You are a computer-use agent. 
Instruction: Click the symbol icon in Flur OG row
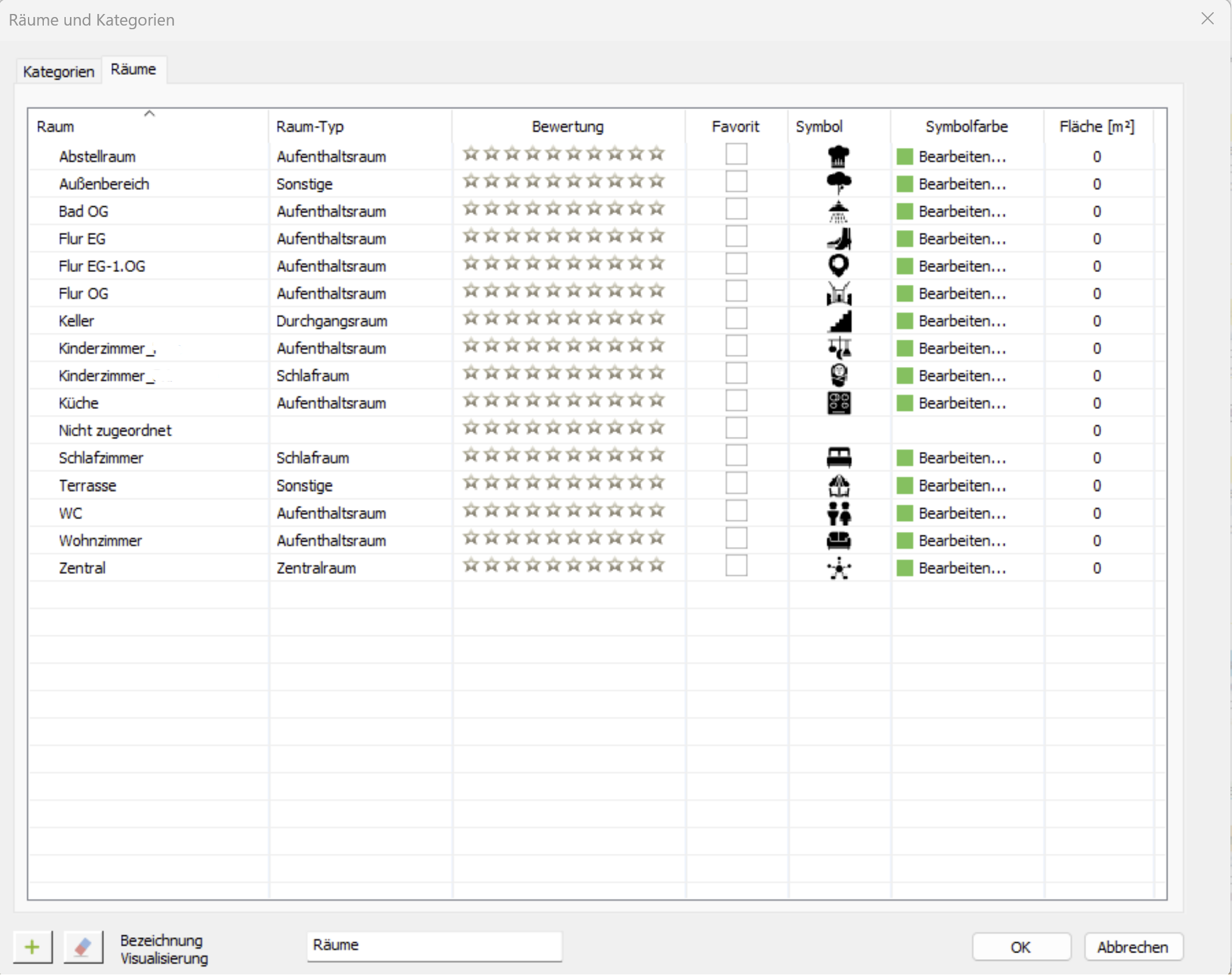[x=839, y=293]
